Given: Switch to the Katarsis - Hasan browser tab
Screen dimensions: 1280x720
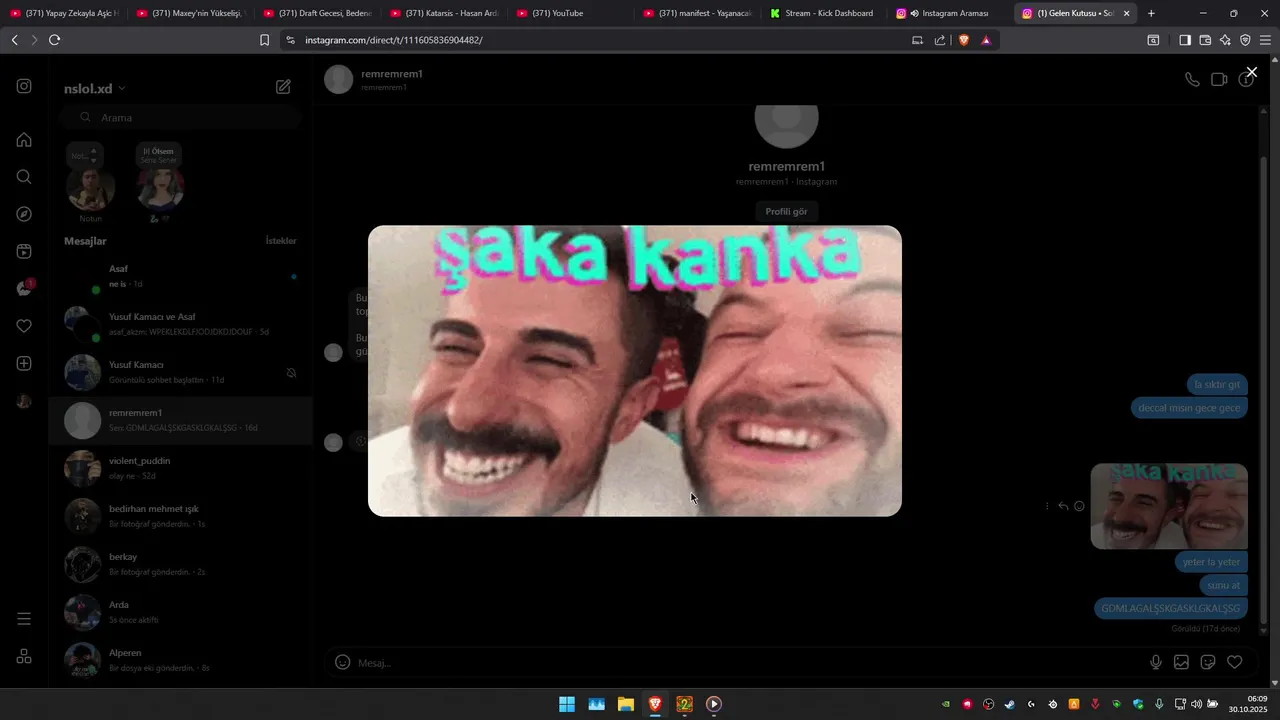Looking at the screenshot, I should (x=444, y=13).
